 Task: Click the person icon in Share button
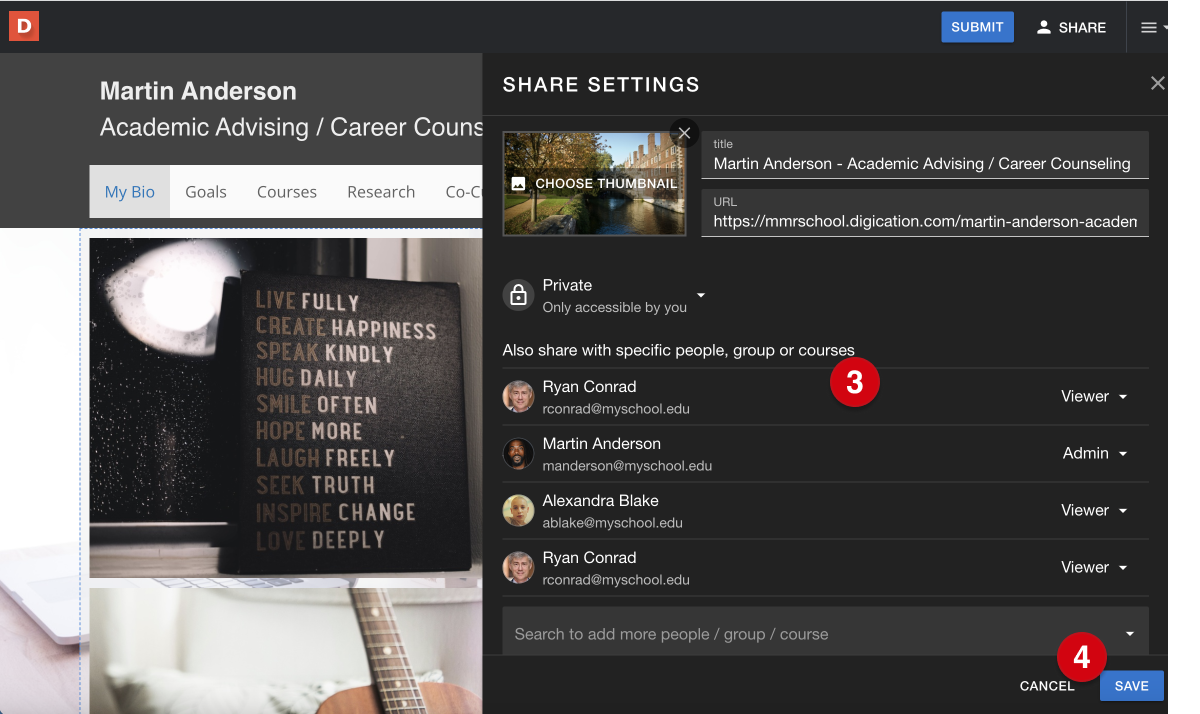click(1044, 27)
